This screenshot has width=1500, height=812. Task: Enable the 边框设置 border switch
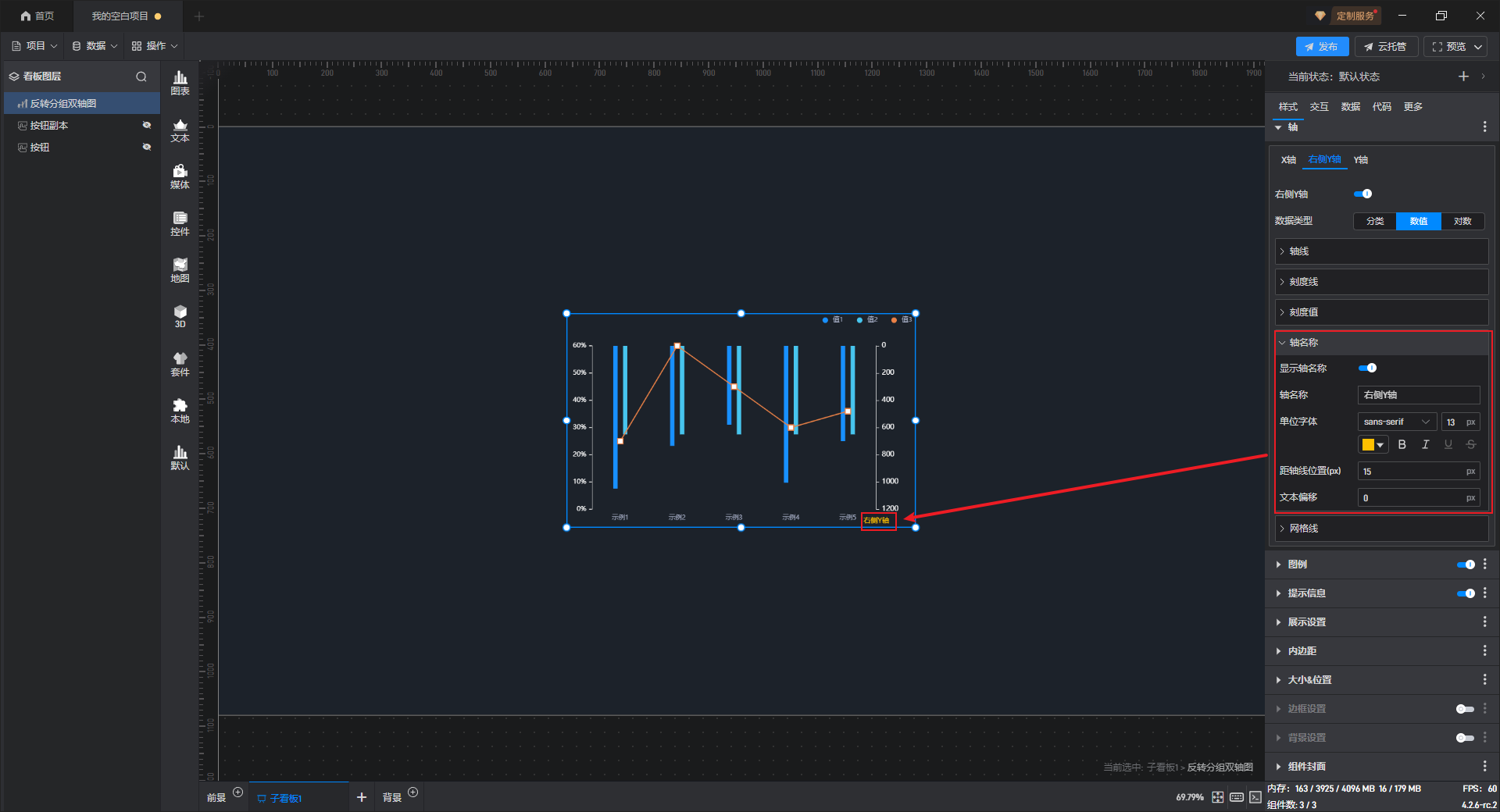pos(1466,709)
